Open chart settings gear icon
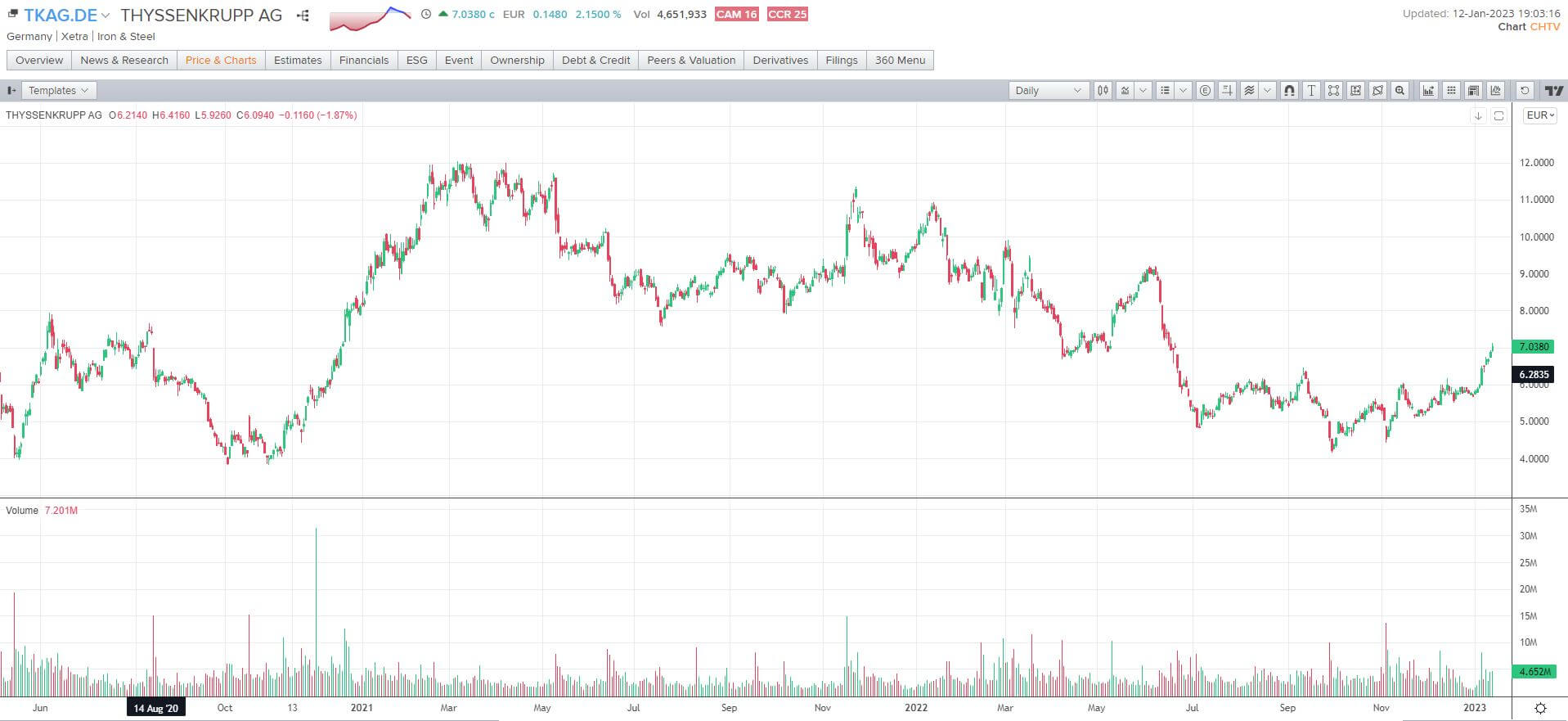This screenshot has width=1568, height=721. tap(1540, 708)
